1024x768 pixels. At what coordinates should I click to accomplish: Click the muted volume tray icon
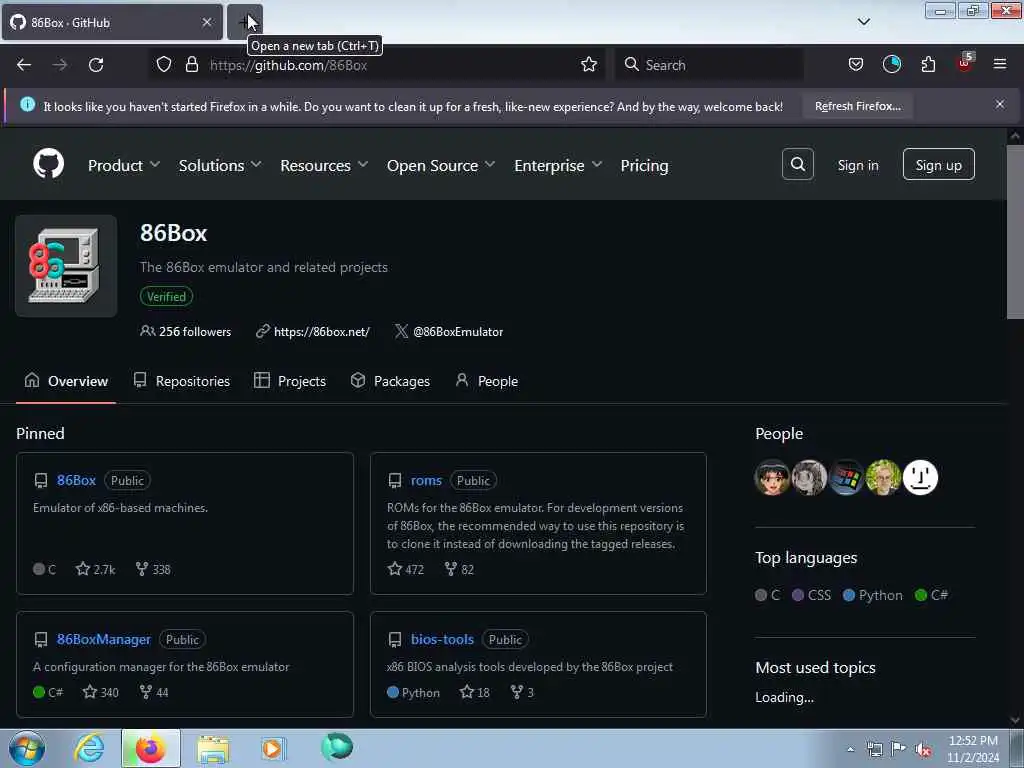point(923,750)
